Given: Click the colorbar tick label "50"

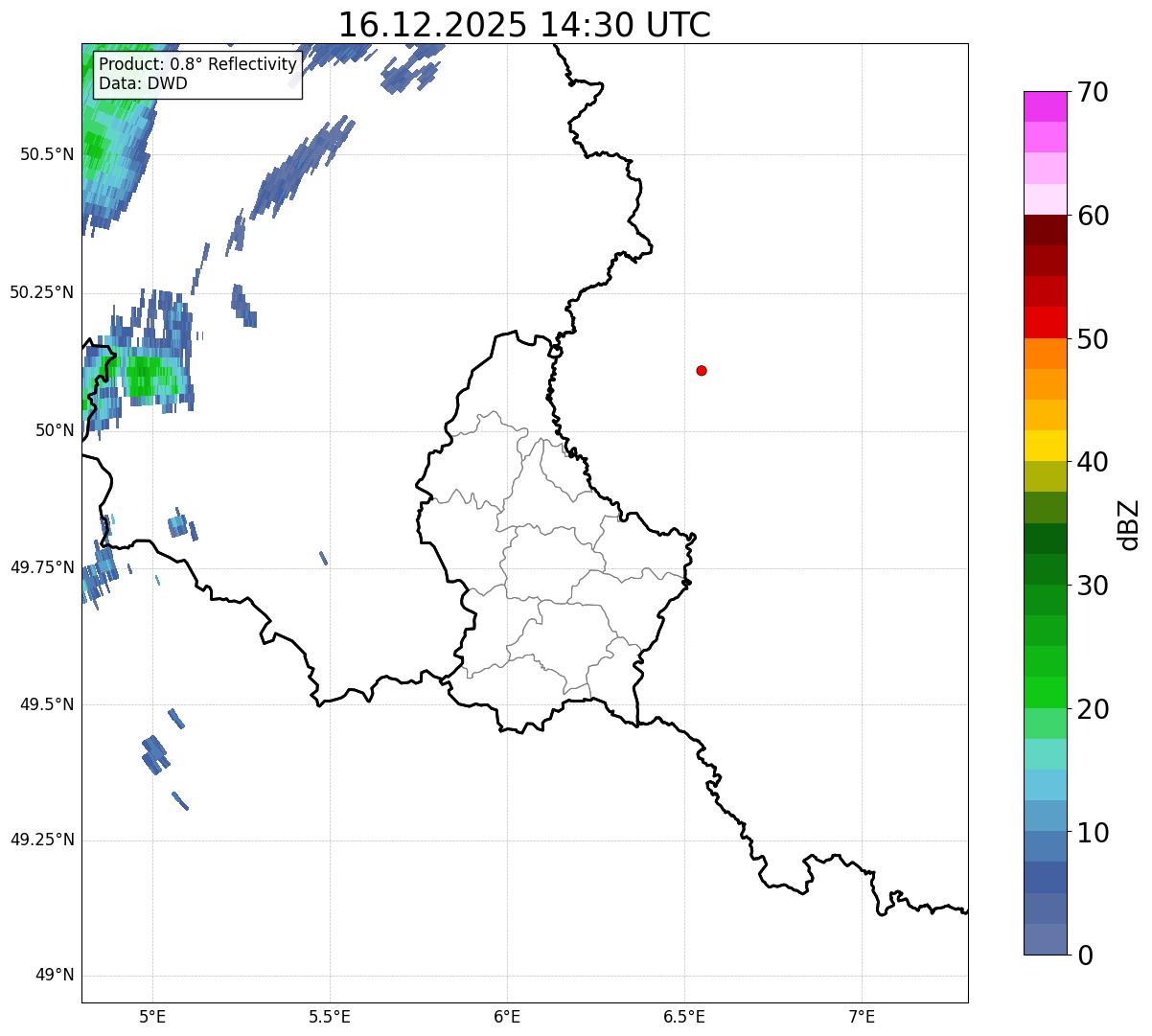Looking at the screenshot, I should tap(1093, 339).
